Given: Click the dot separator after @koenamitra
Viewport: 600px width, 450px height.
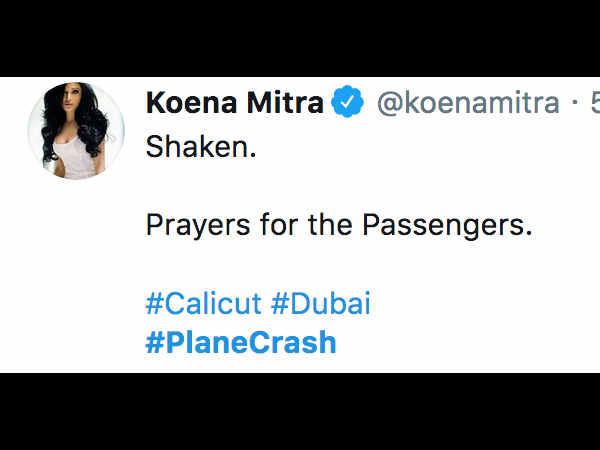Looking at the screenshot, I should click(575, 103).
